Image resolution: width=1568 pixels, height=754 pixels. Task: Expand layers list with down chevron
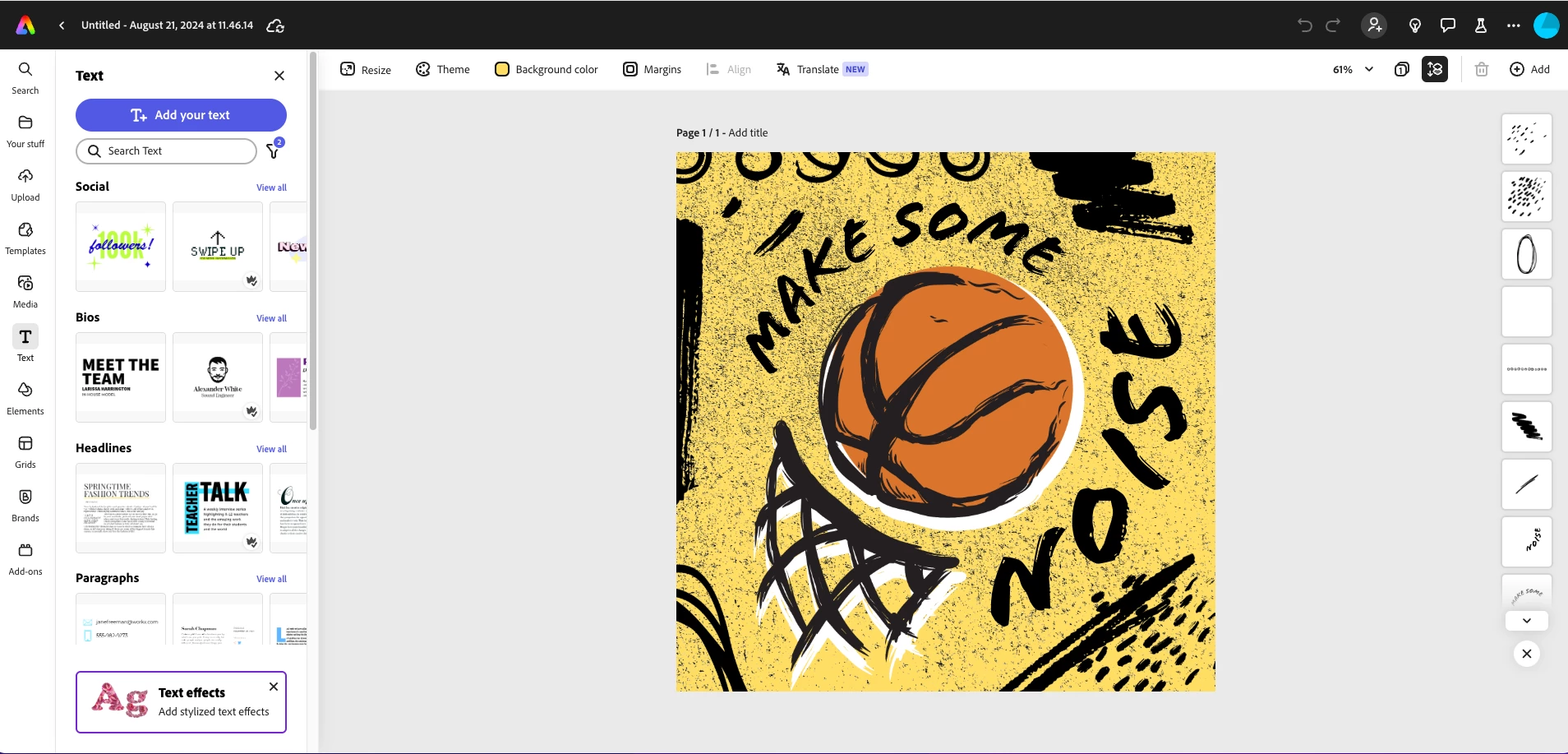click(1527, 621)
